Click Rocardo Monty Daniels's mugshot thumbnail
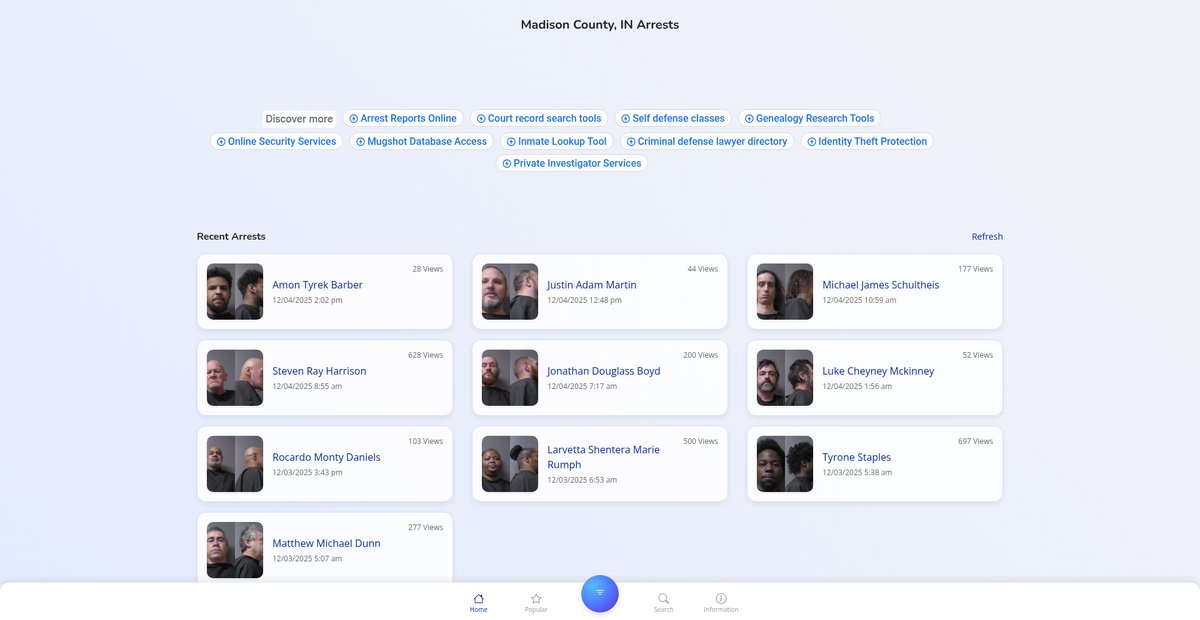This screenshot has height=620, width=1200. tap(235, 464)
